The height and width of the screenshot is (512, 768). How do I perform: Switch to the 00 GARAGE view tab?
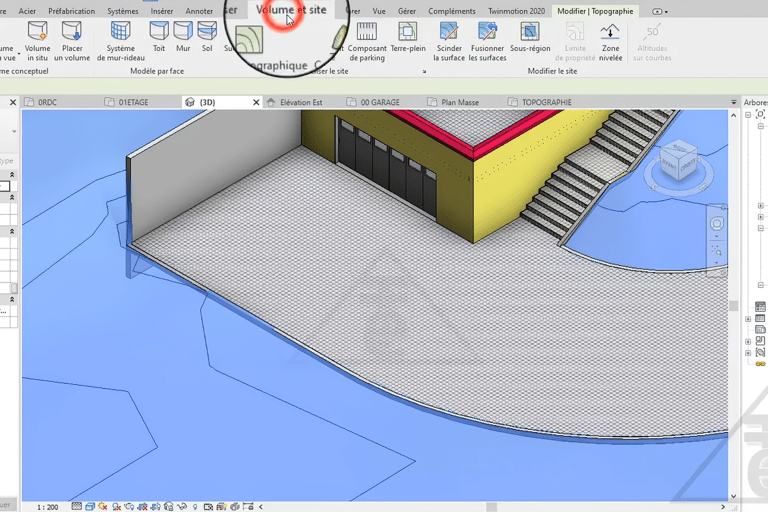coord(380,102)
